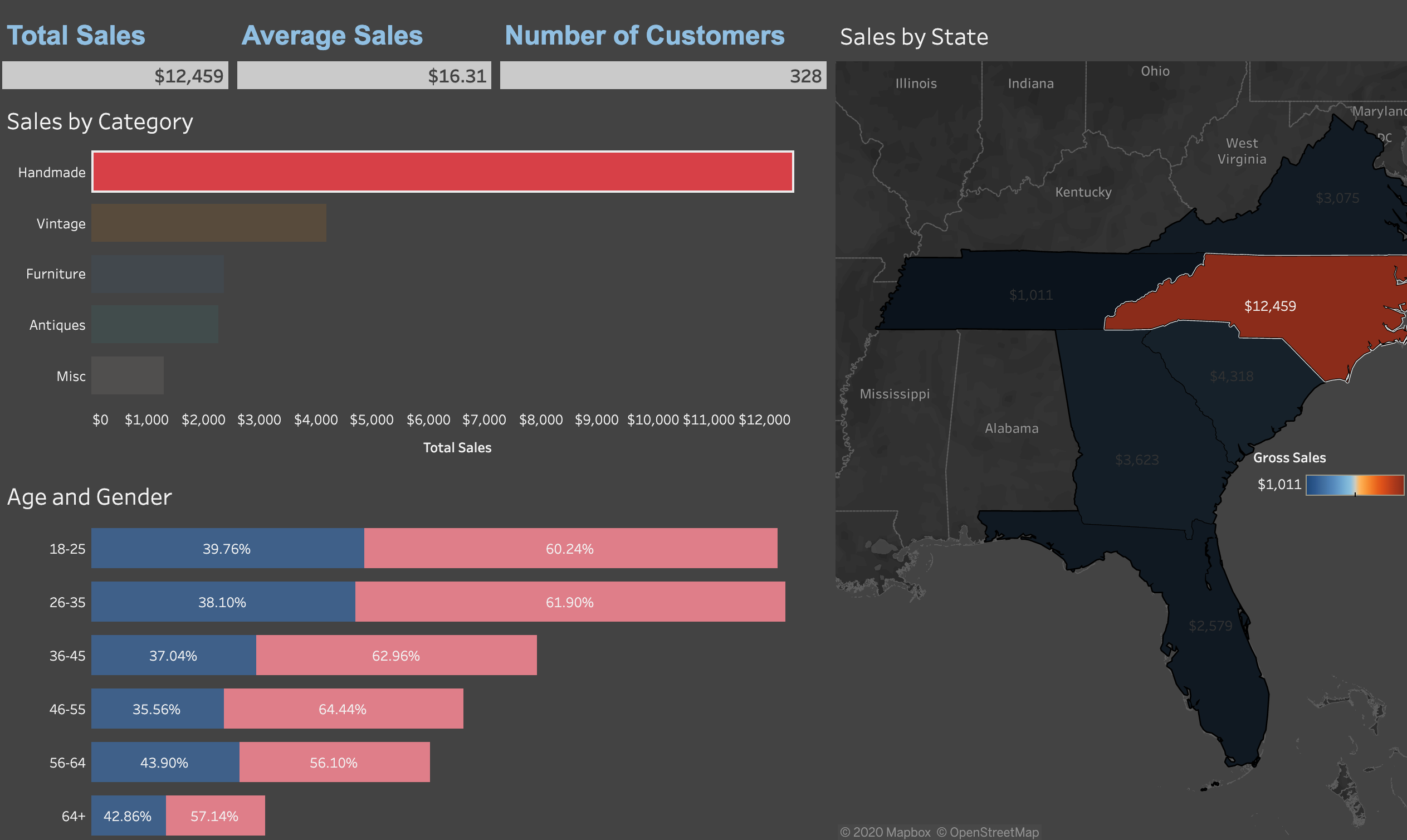
Task: Click the Alabama map label
Action: pos(1012,428)
